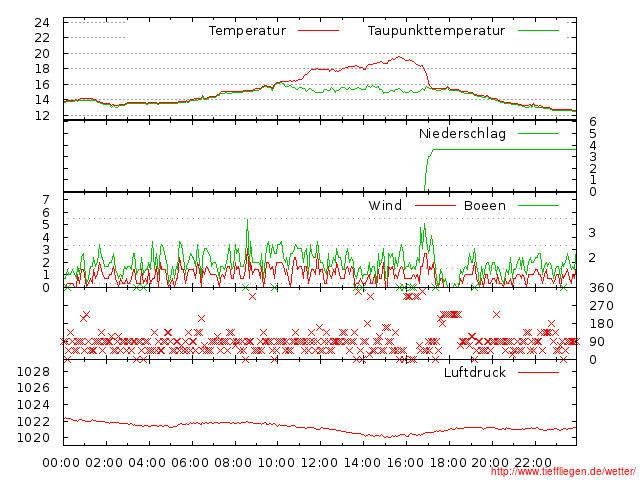Click the temperature peak near 16:00

pyautogui.click(x=399, y=57)
